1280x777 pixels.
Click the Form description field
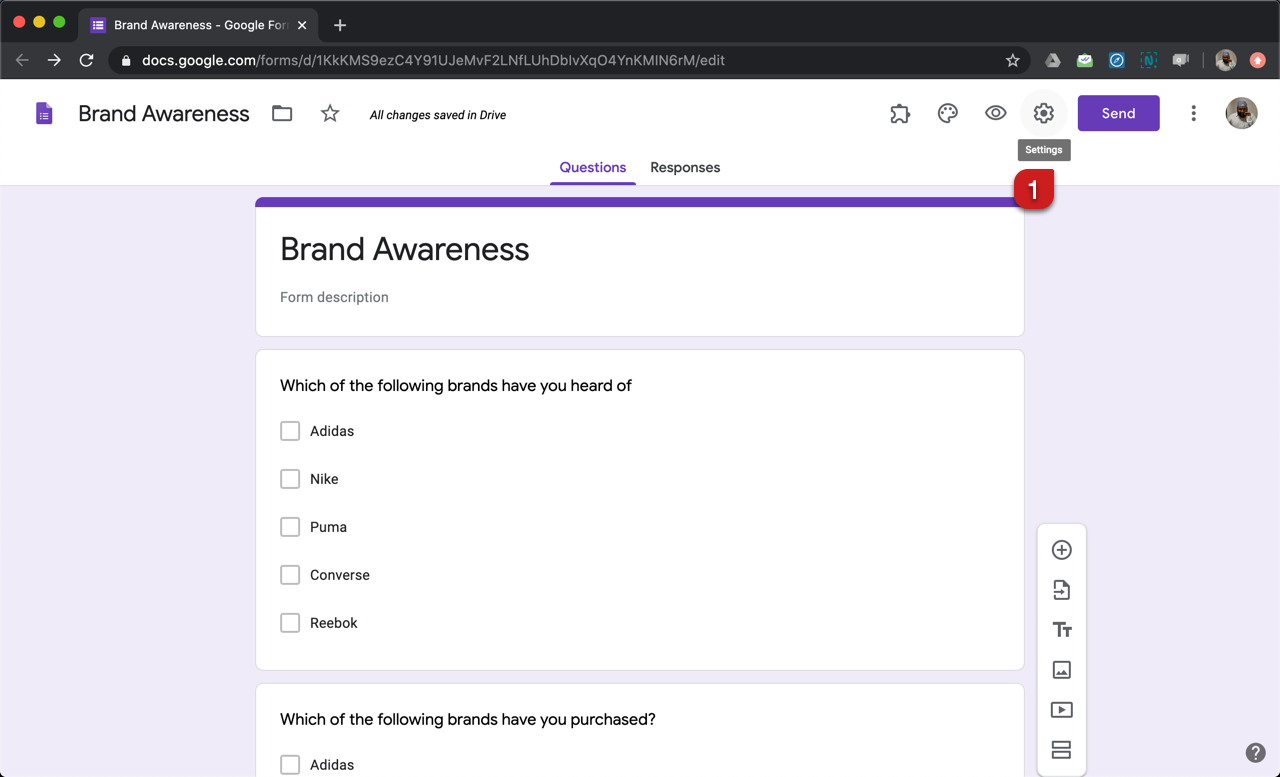(x=334, y=297)
